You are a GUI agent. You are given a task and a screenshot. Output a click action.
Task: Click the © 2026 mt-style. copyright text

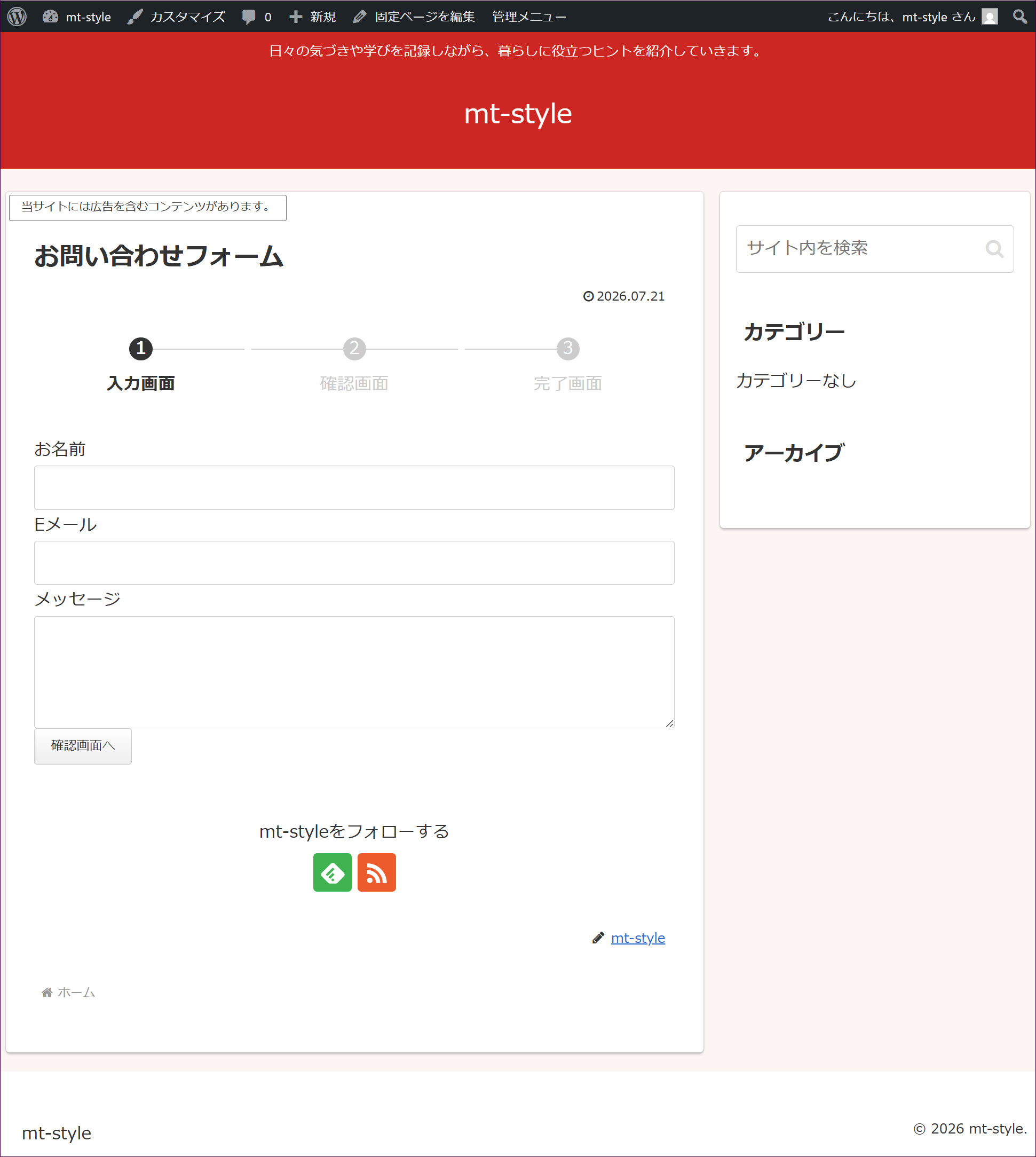click(x=970, y=1129)
